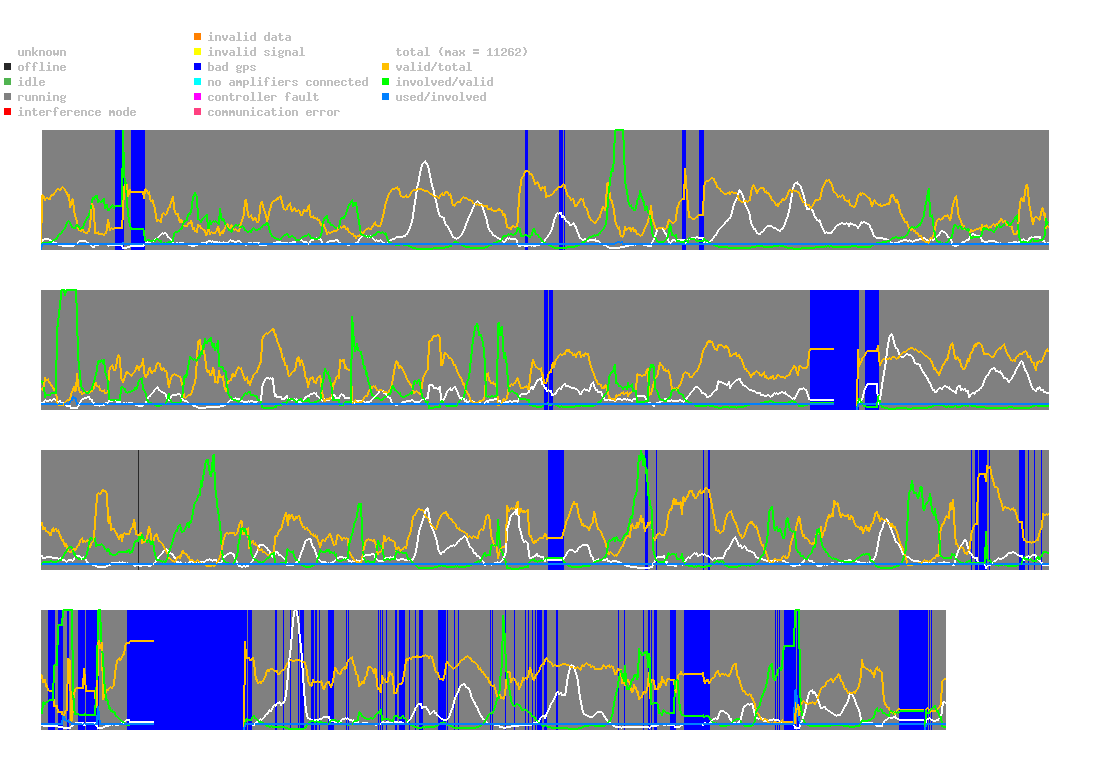Click the cyan no amplifiers connected swatch

click(x=198, y=82)
